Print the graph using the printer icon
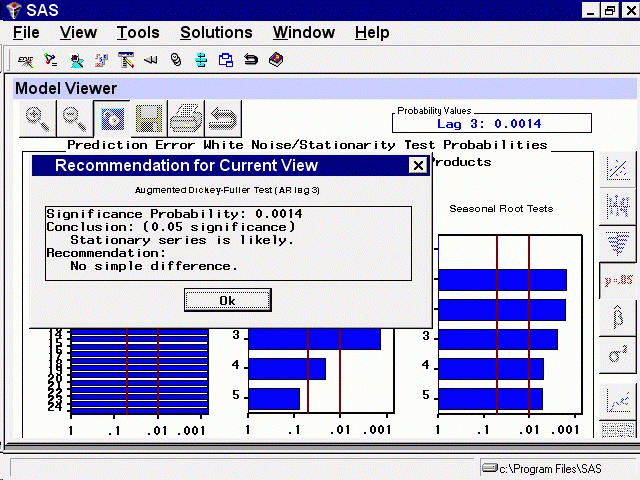 pyautogui.click(x=186, y=119)
